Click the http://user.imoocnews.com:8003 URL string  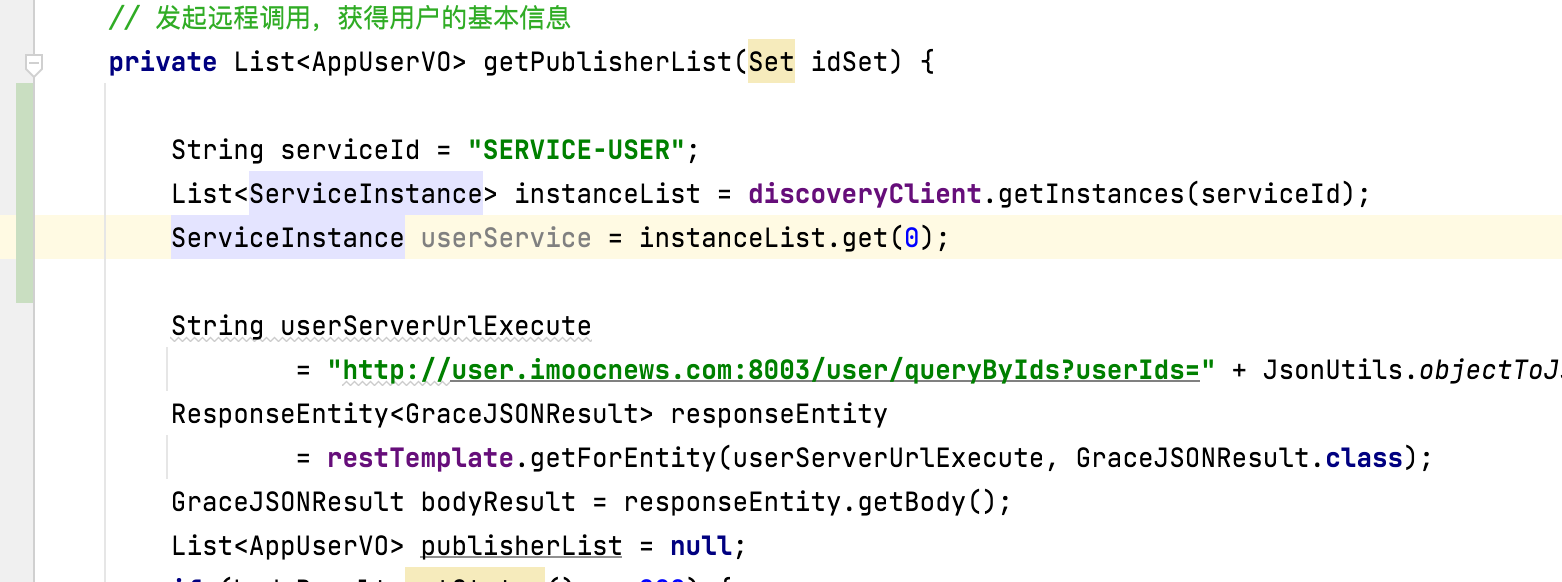tap(770, 371)
